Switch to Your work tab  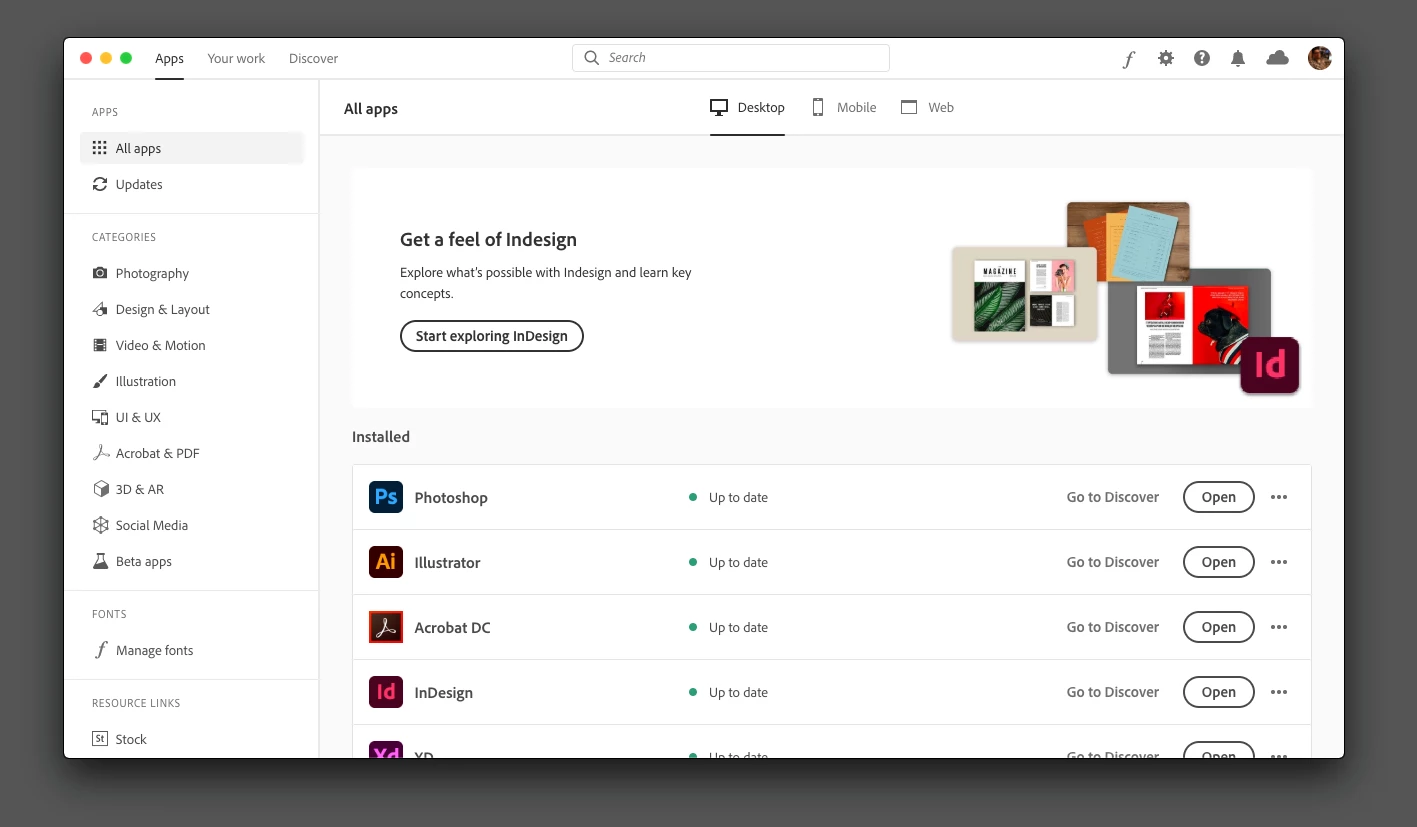[x=236, y=58]
